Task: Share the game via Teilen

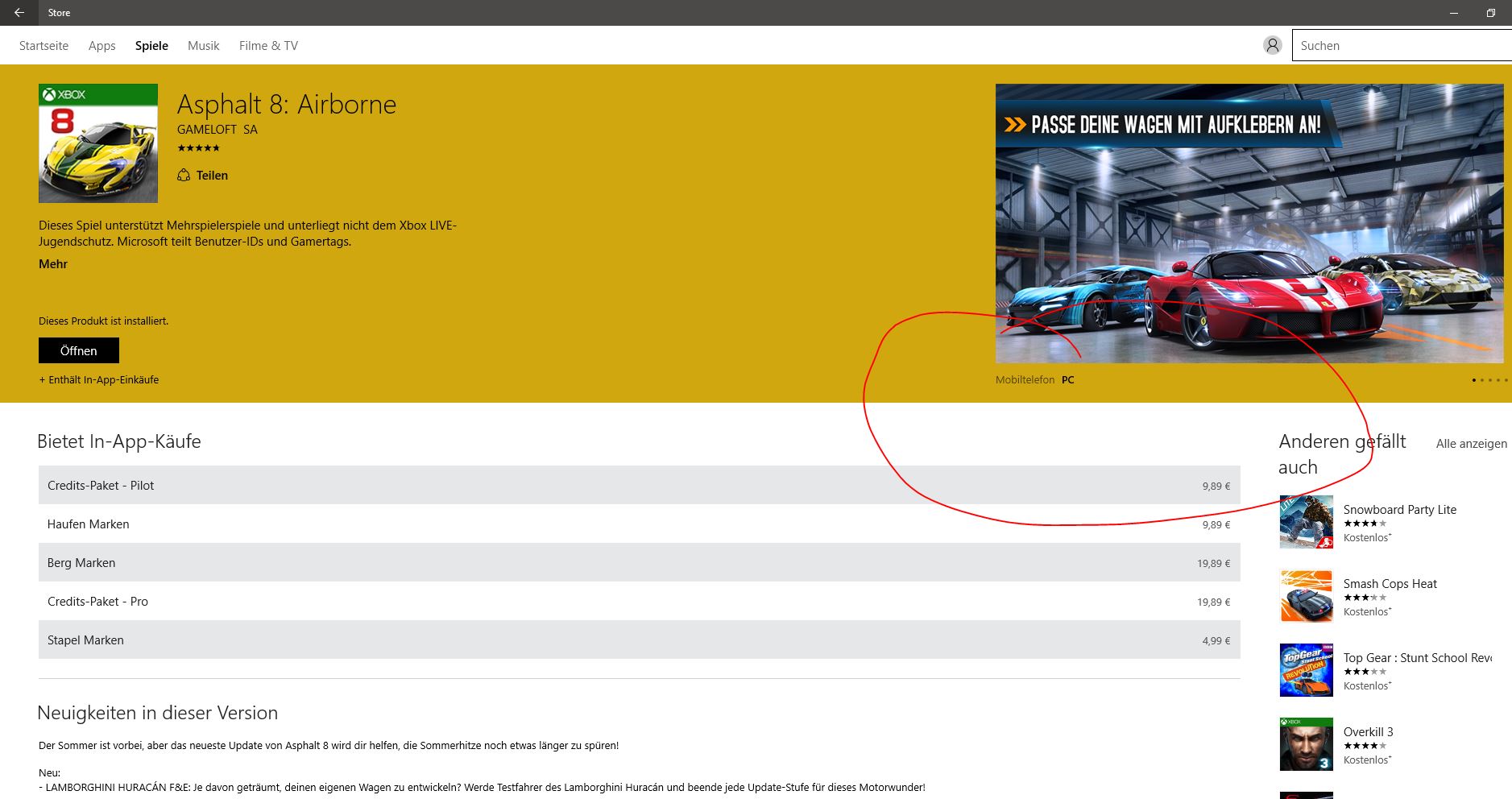Action: [212, 176]
